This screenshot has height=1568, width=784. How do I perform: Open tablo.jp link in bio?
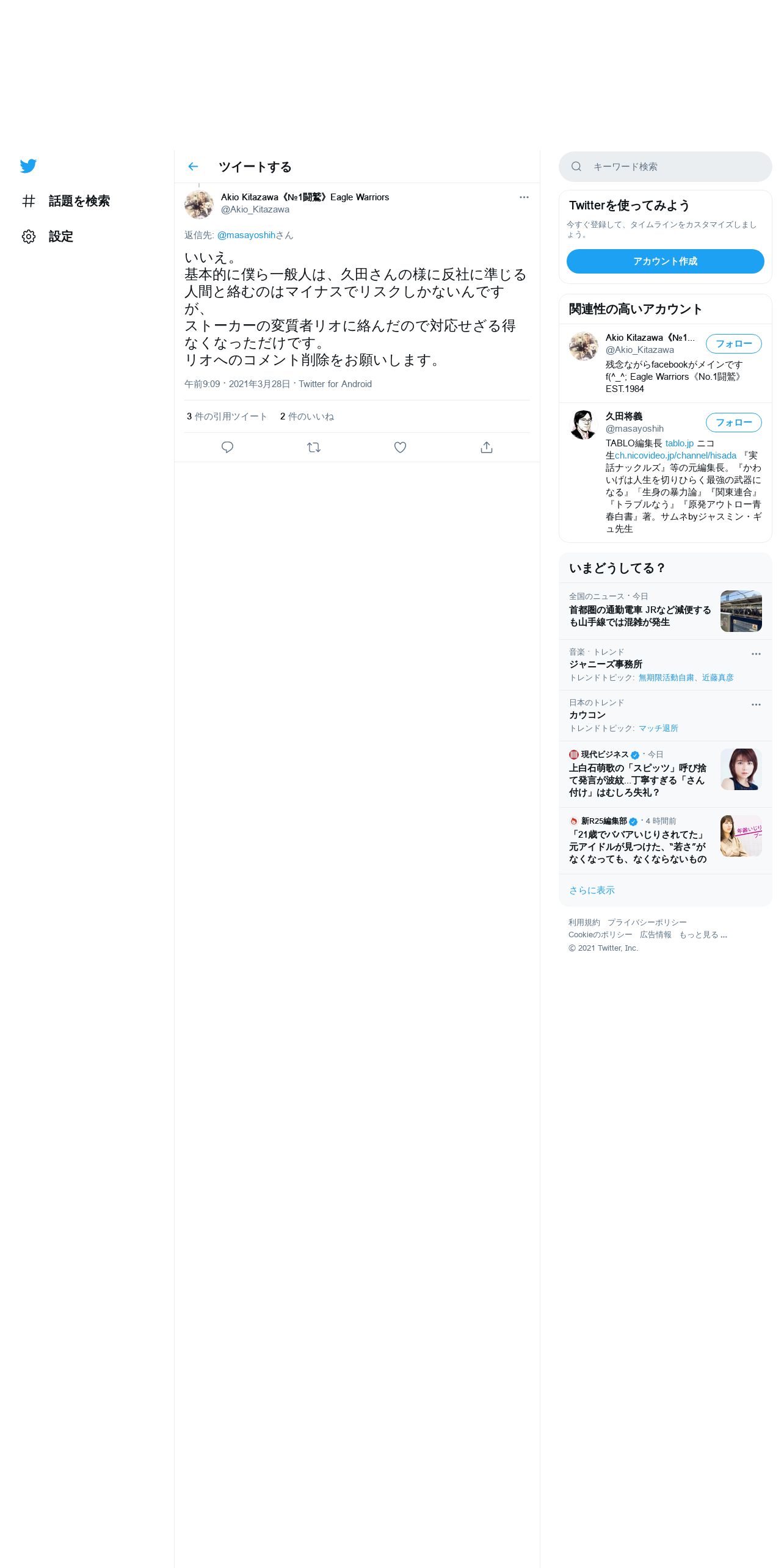680,443
